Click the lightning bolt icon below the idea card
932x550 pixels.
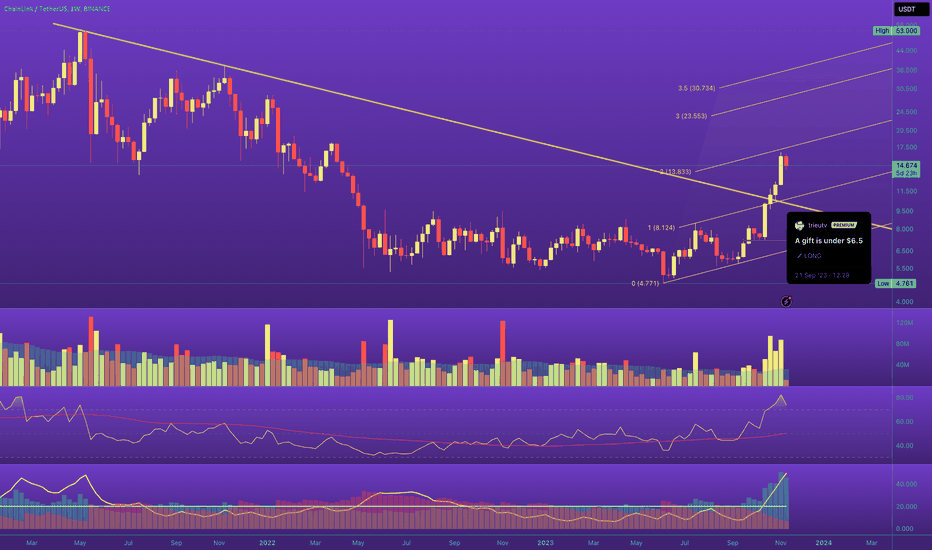click(x=786, y=301)
